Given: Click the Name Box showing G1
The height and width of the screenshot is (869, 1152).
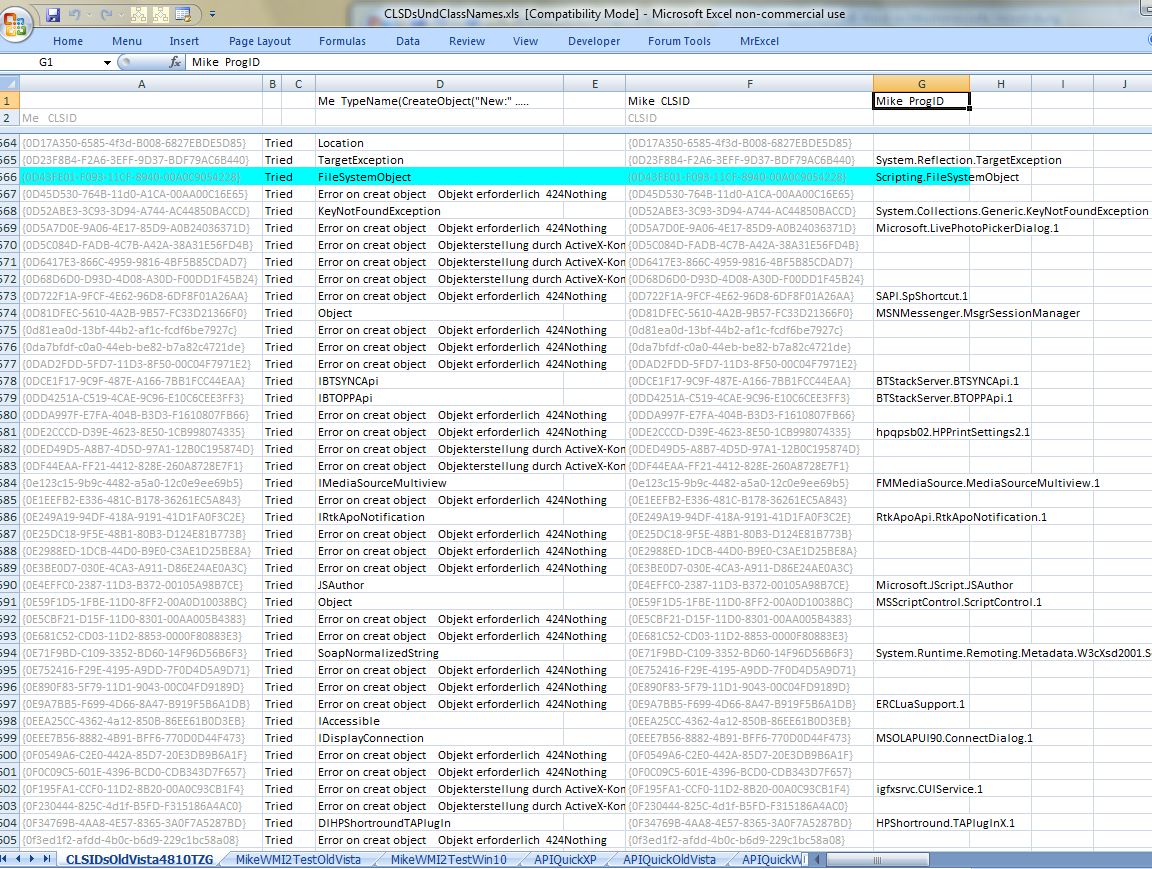Looking at the screenshot, I should pyautogui.click(x=51, y=62).
